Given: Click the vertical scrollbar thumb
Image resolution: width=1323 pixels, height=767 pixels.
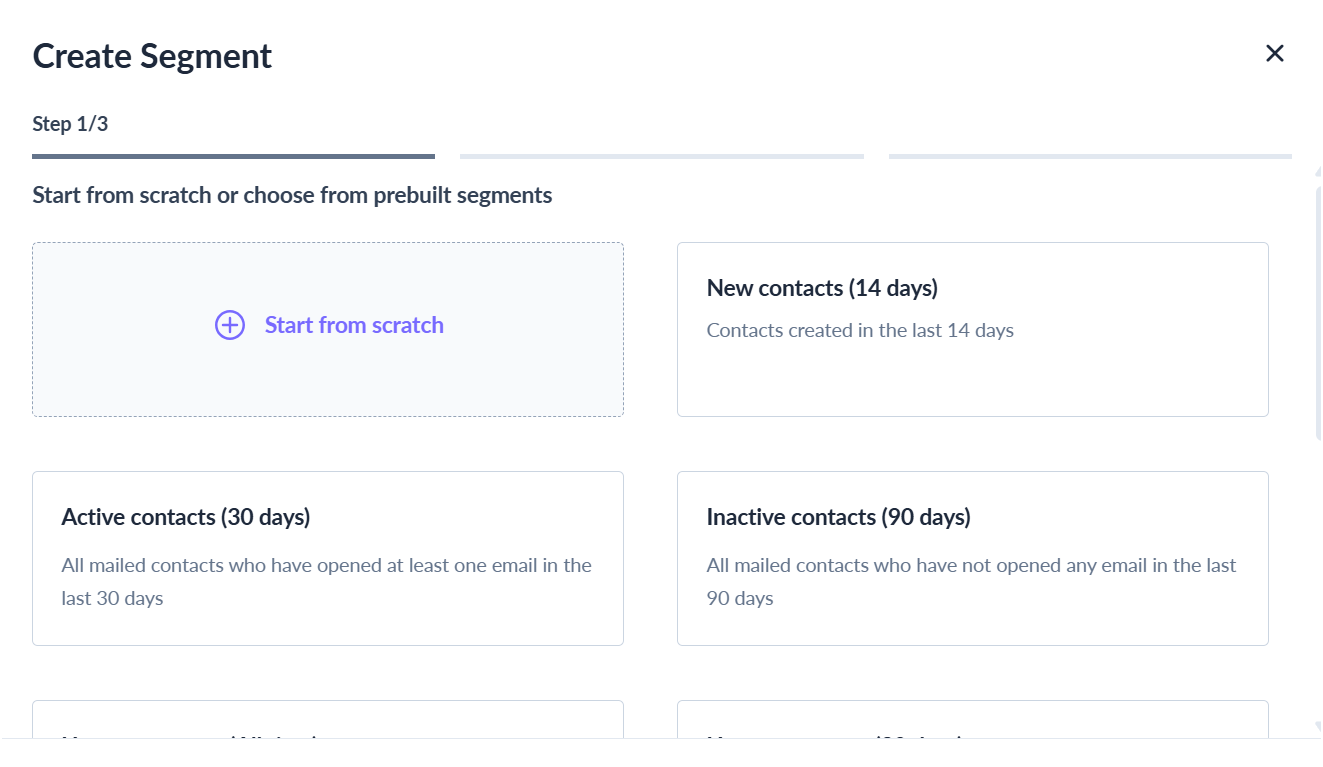Looking at the screenshot, I should coord(1318,312).
